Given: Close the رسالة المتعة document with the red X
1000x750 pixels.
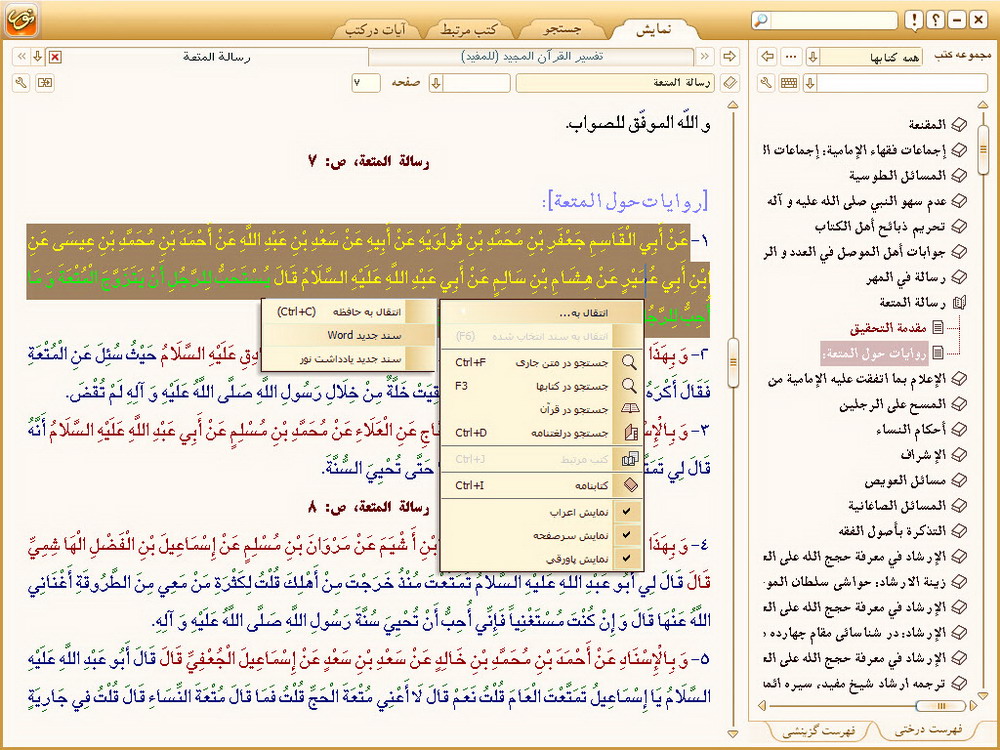Looking at the screenshot, I should 55,57.
